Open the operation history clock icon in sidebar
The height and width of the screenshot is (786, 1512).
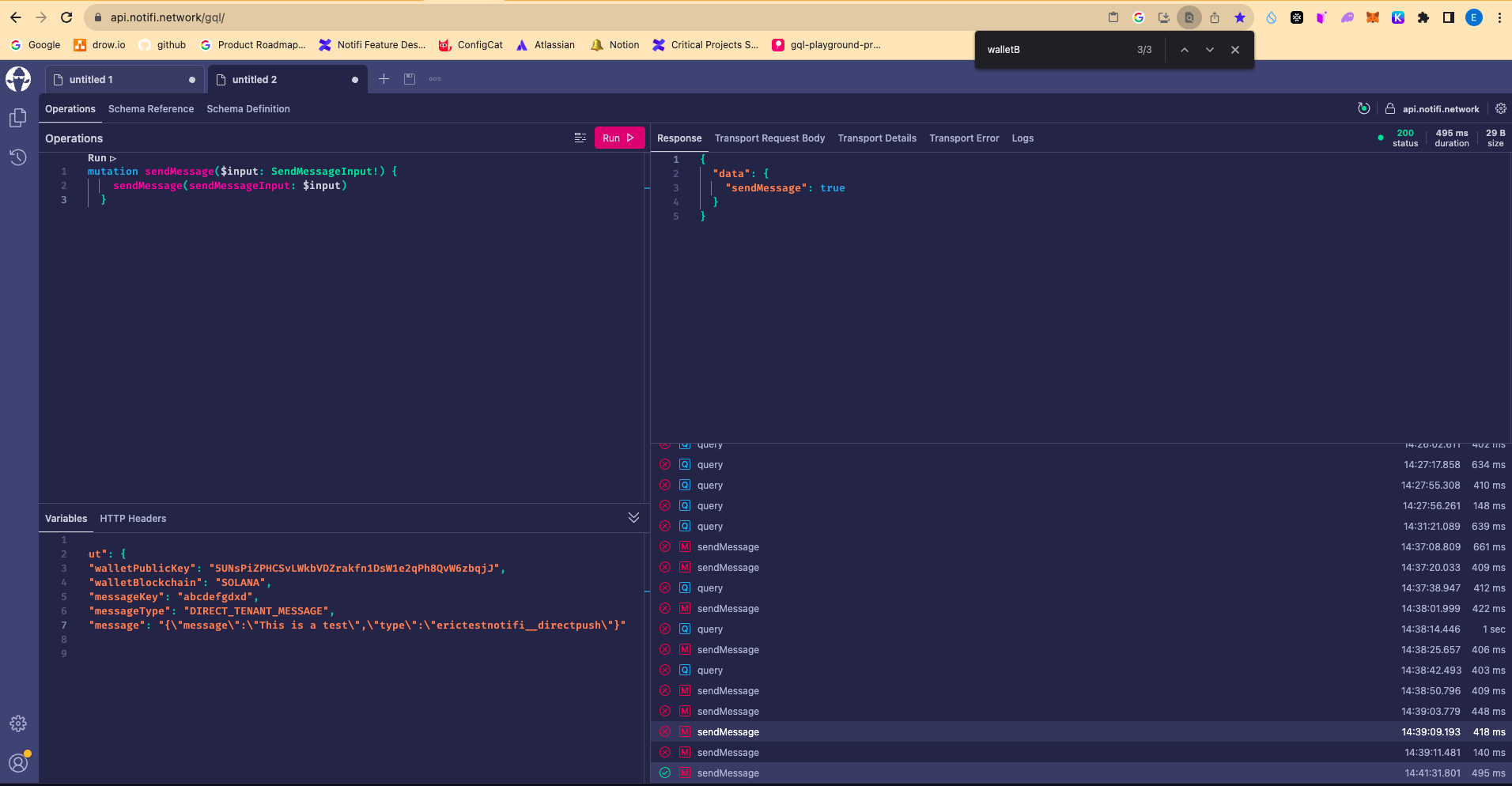18,157
